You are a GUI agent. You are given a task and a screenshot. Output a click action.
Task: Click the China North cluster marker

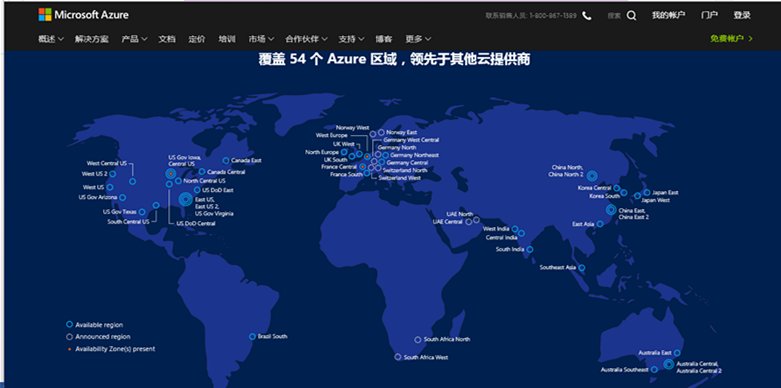[x=592, y=175]
